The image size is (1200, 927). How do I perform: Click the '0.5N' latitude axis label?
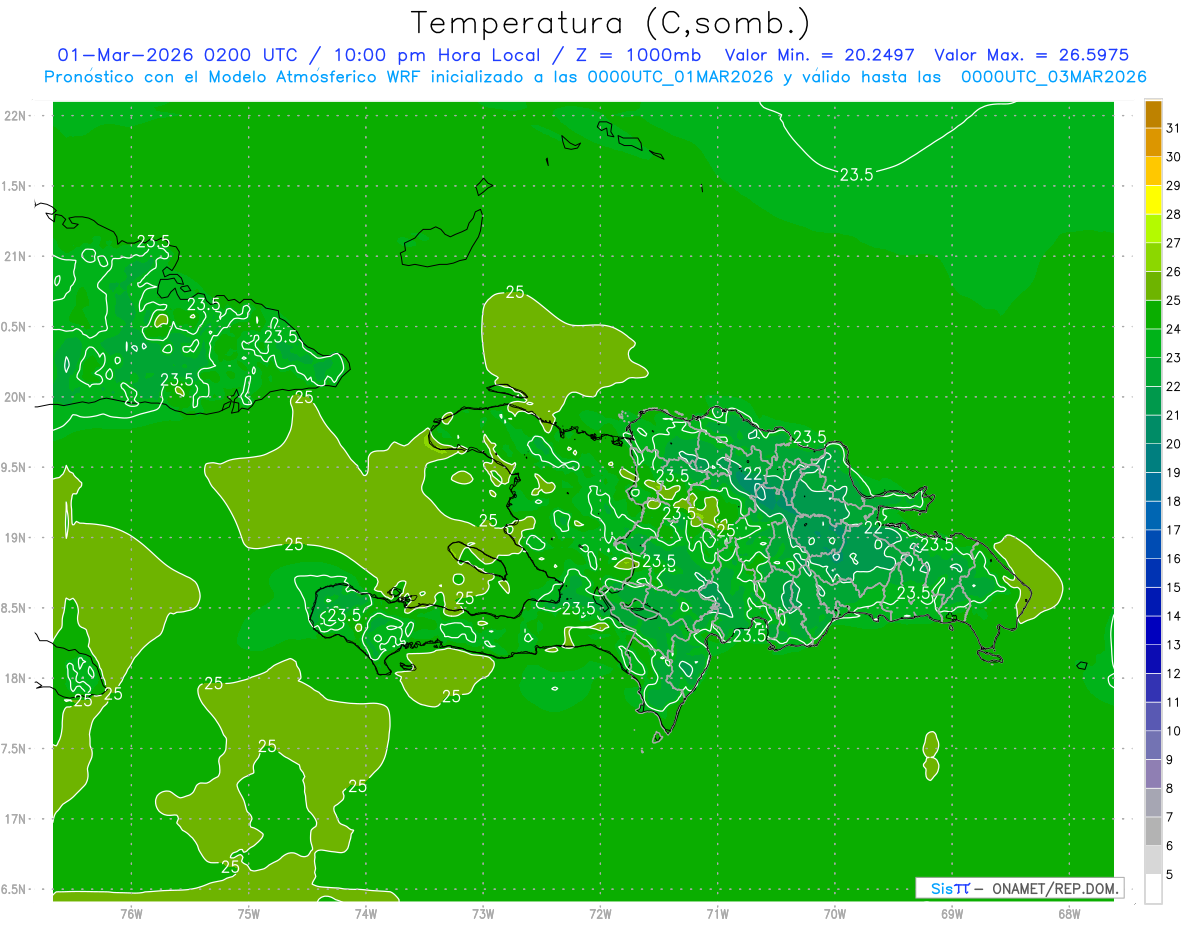14,327
